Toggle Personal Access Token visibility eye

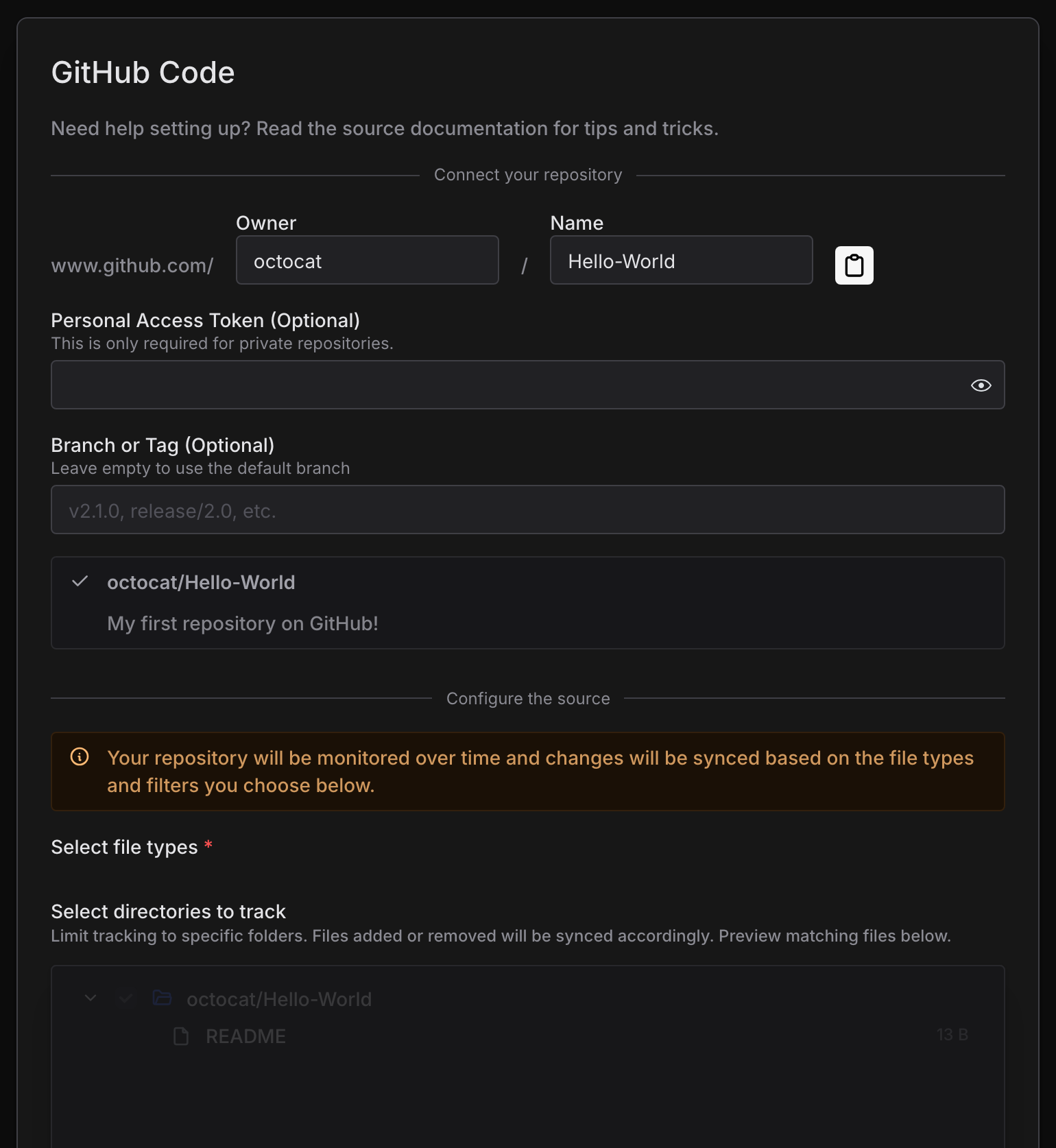pos(981,385)
